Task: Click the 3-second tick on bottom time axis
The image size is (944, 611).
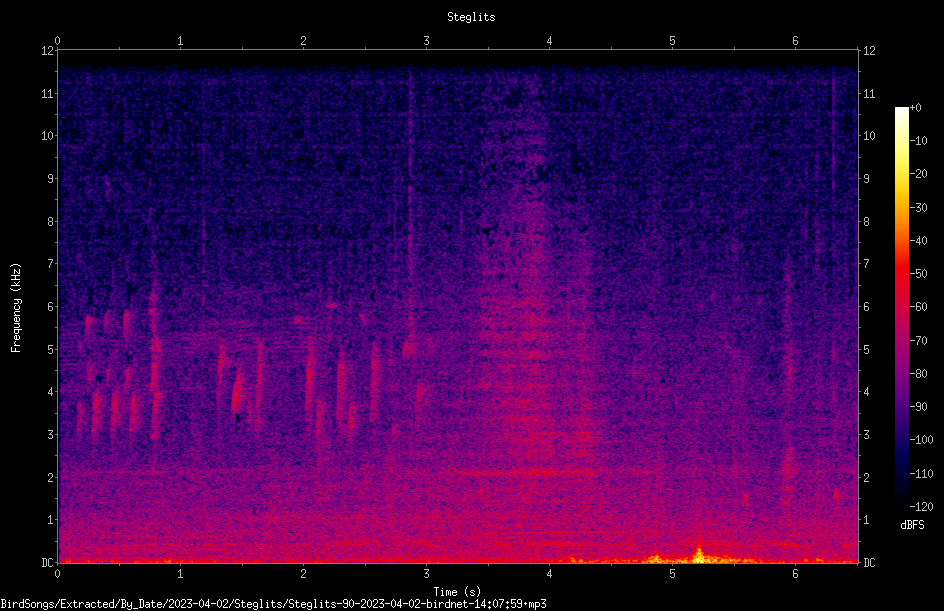Action: pos(426,574)
